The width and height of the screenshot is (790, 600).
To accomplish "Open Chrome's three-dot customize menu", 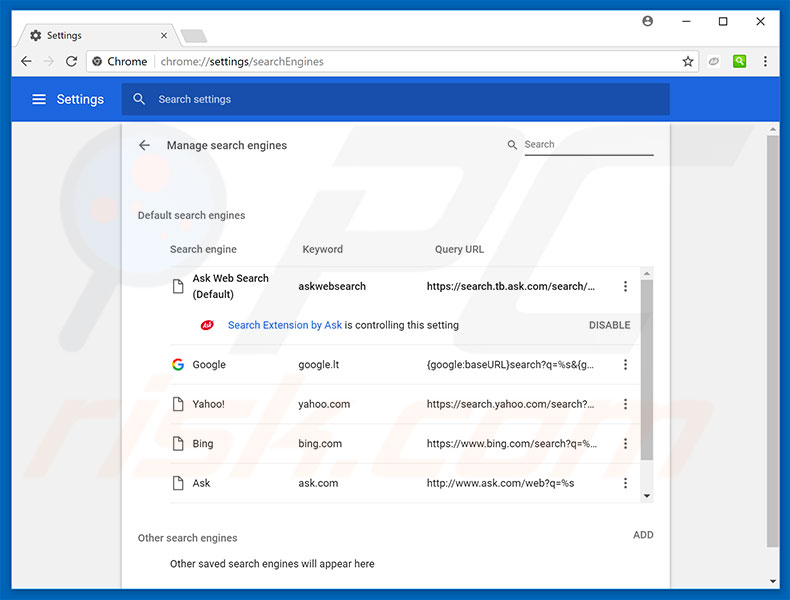I will (765, 61).
